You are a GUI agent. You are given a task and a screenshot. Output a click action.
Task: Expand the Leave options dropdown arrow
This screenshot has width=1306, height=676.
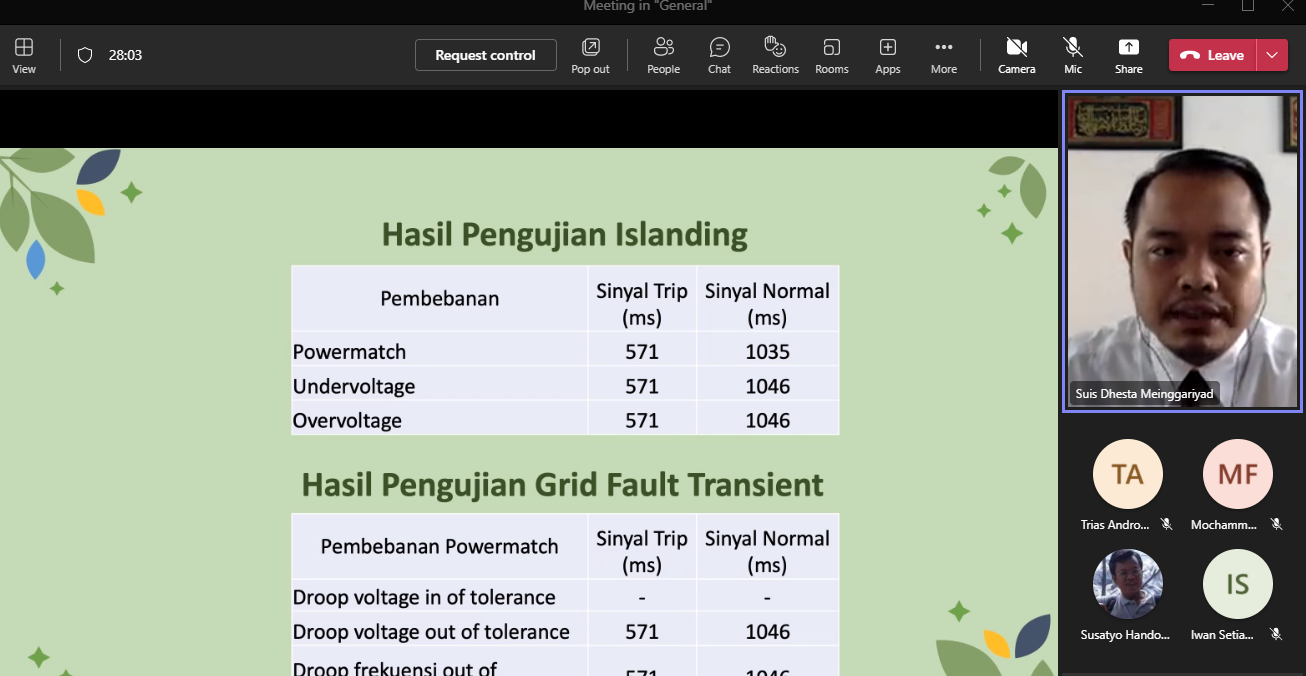[1272, 55]
